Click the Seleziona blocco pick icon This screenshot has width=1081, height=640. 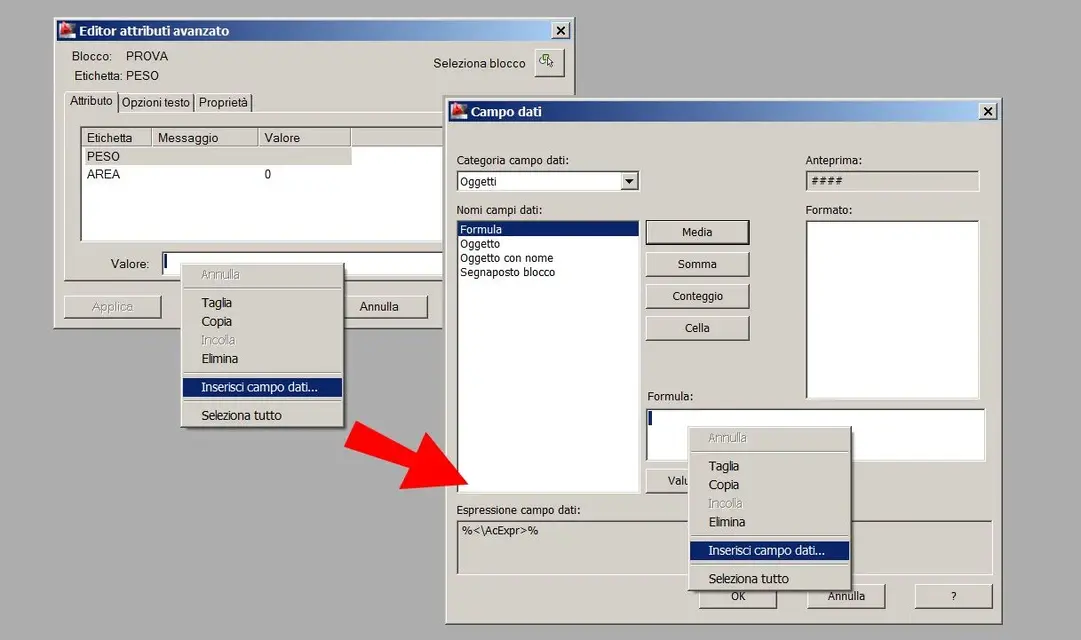coord(549,62)
